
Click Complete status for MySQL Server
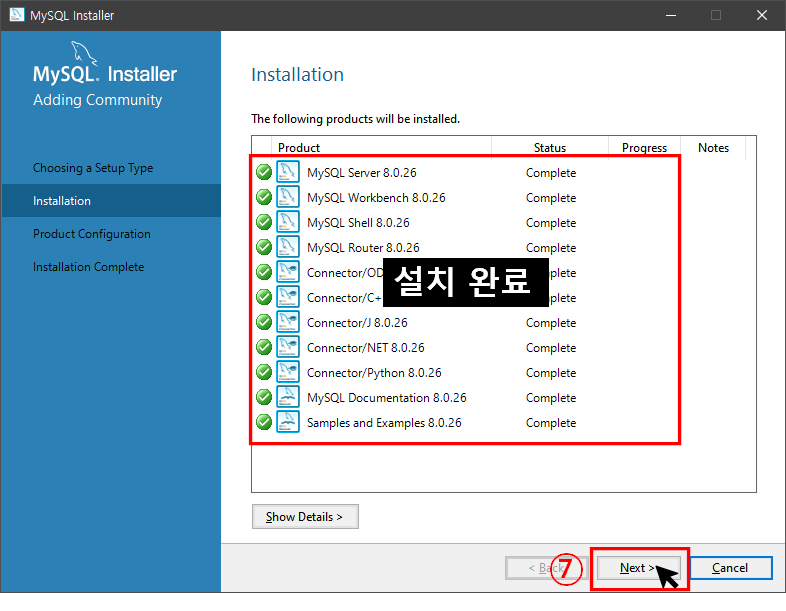551,173
